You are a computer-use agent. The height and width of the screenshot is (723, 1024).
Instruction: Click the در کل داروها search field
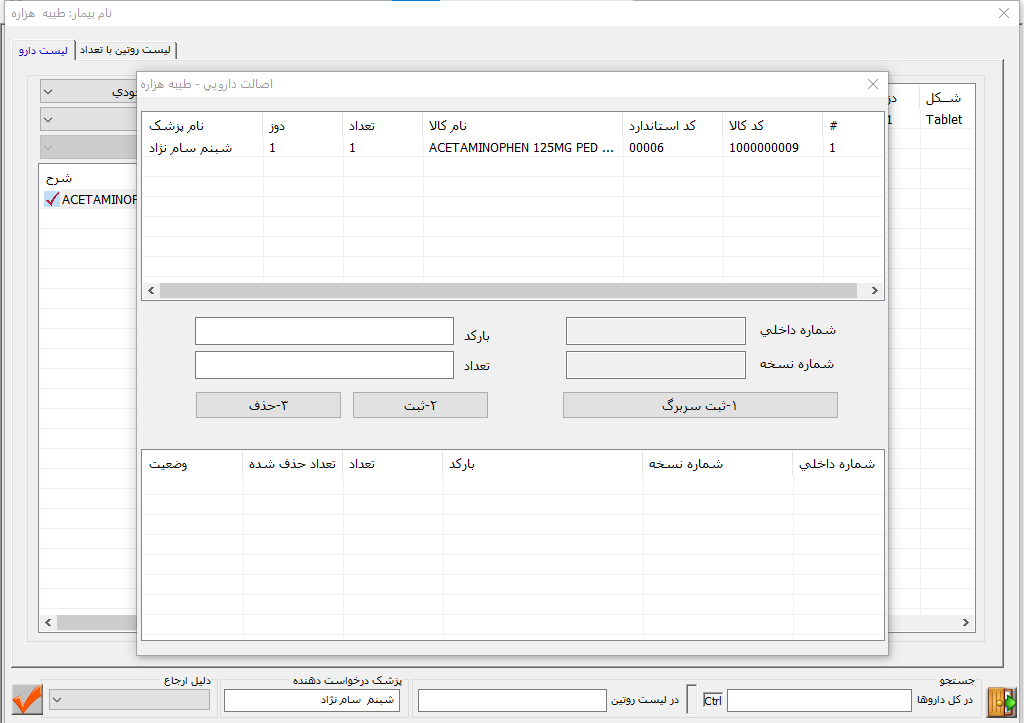point(819,700)
